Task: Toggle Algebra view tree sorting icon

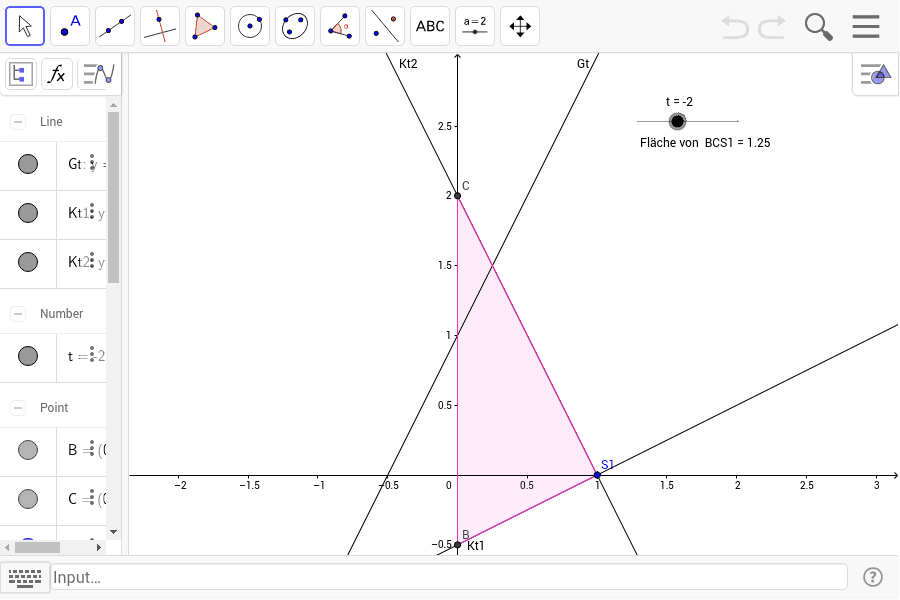Action: 21,74
